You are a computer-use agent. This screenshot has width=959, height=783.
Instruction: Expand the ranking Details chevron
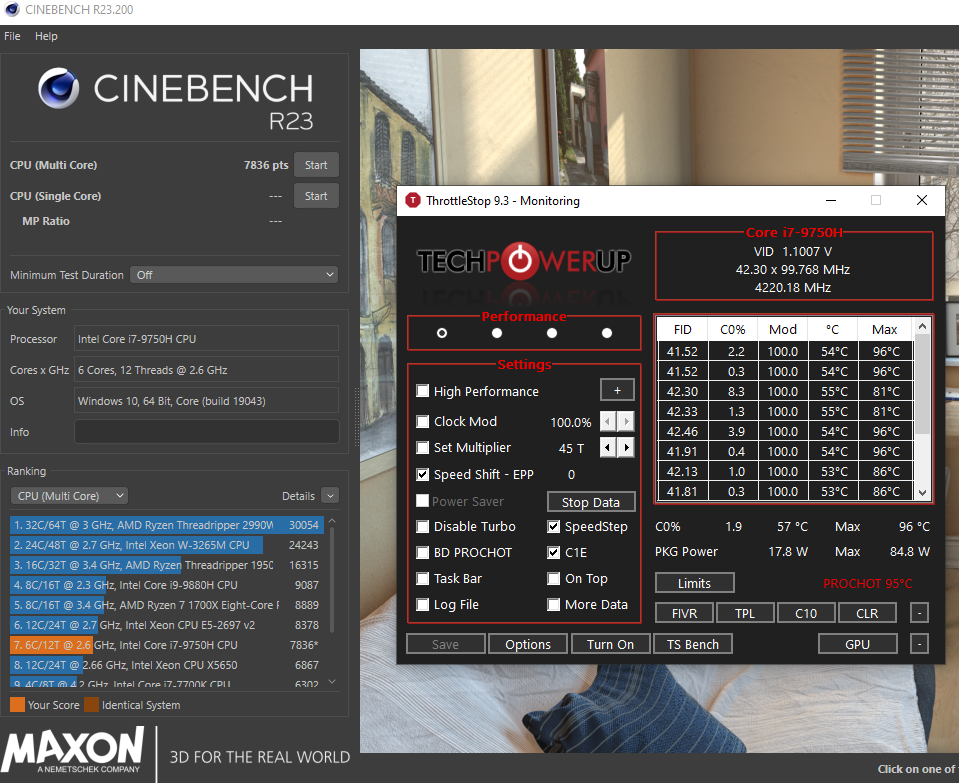coord(330,495)
